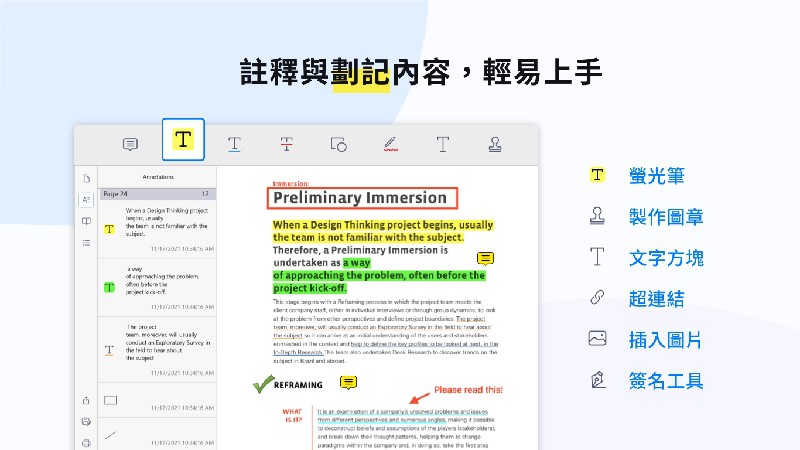This screenshot has width=800, height=450.
Task: Select the stamp tool in the toolbar
Action: pos(495,144)
